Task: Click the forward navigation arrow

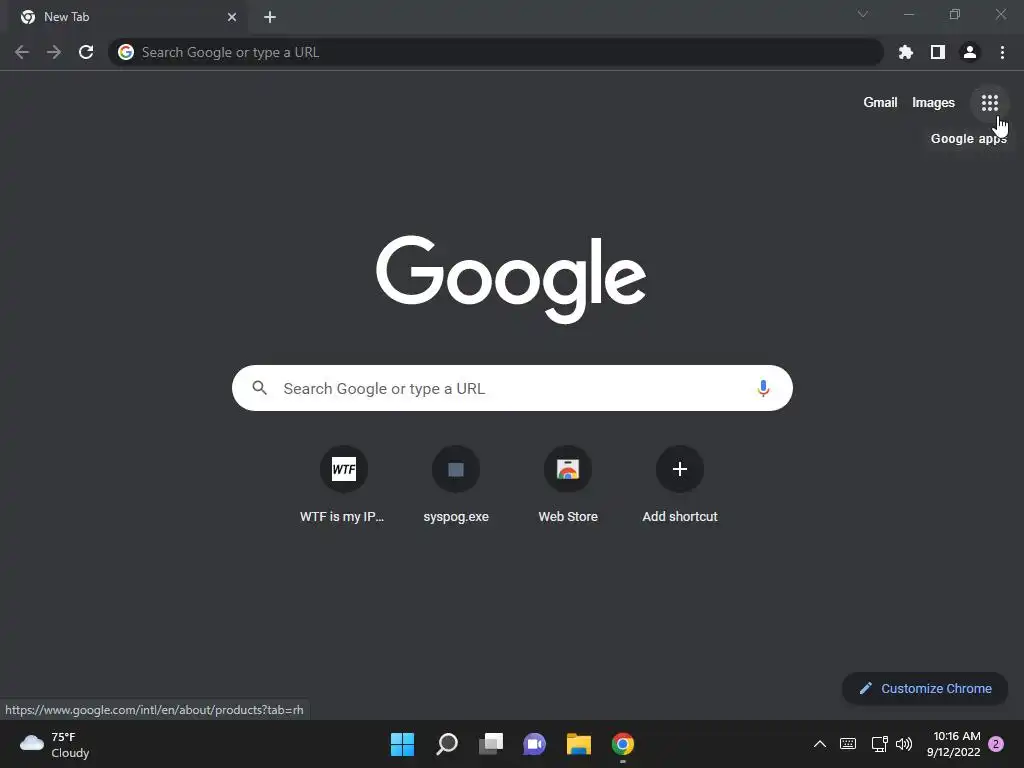Action: pos(54,52)
